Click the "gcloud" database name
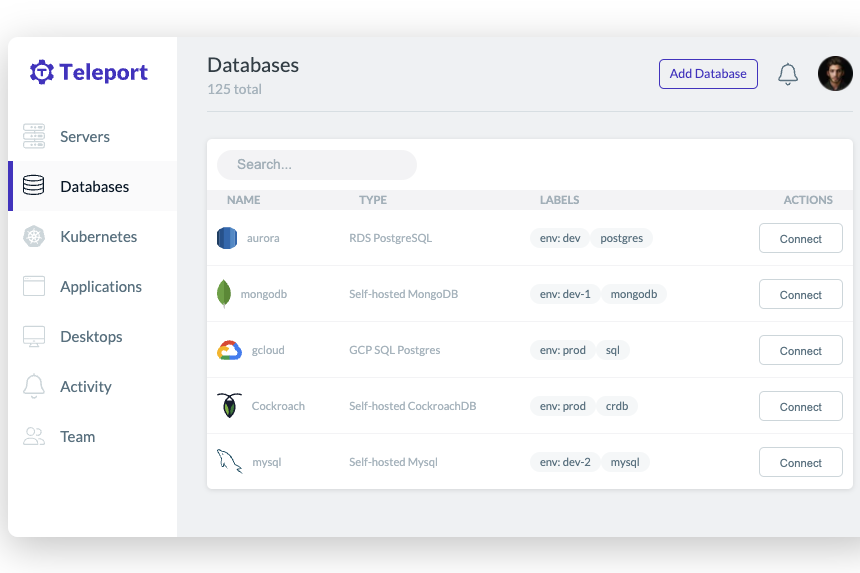 [268, 350]
